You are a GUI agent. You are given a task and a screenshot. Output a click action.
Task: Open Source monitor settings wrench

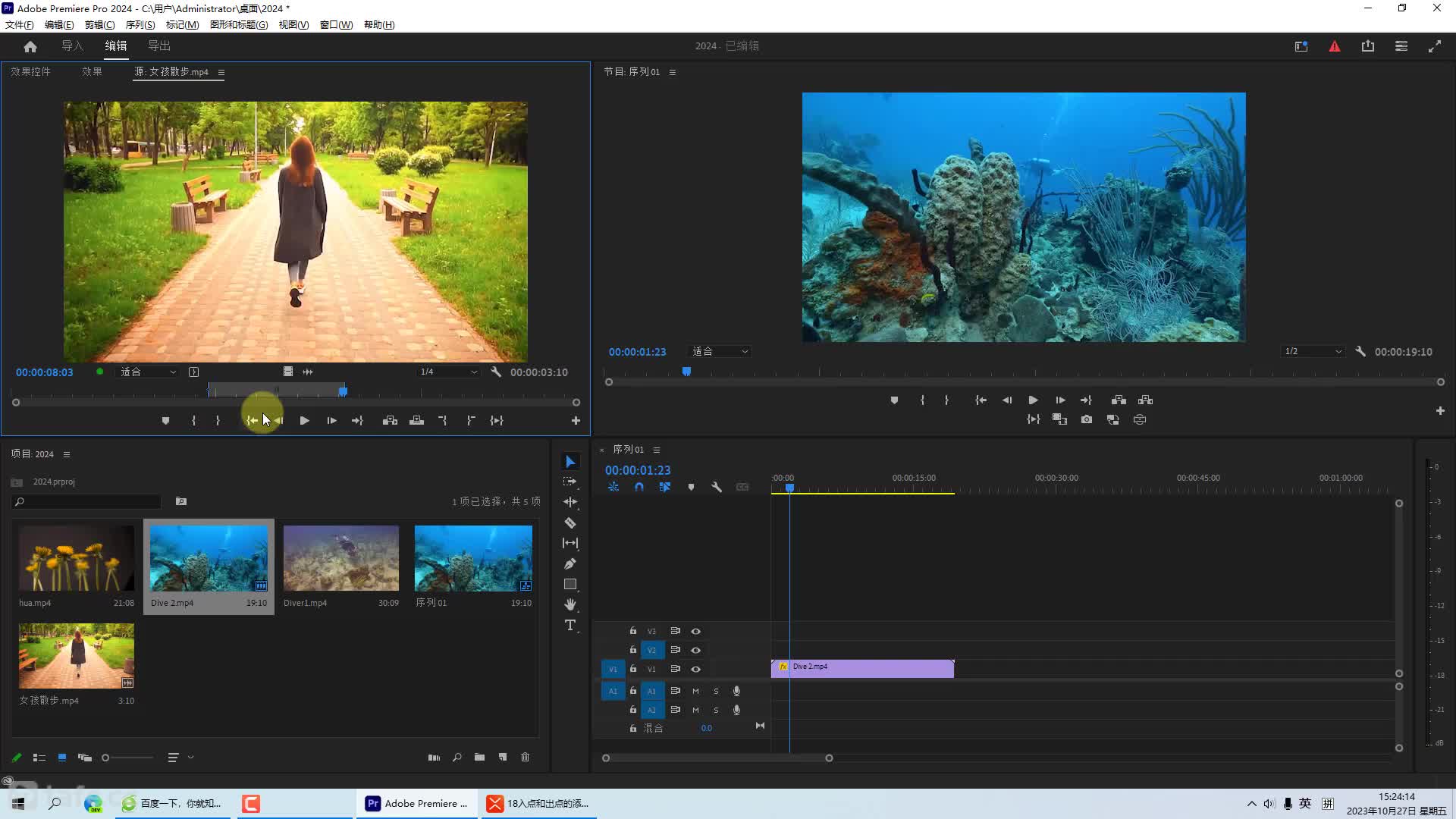click(496, 372)
